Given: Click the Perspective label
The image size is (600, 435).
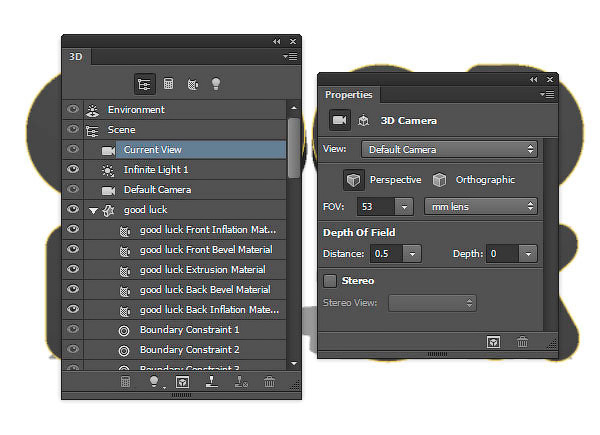Looking at the screenshot, I should click(x=395, y=180).
